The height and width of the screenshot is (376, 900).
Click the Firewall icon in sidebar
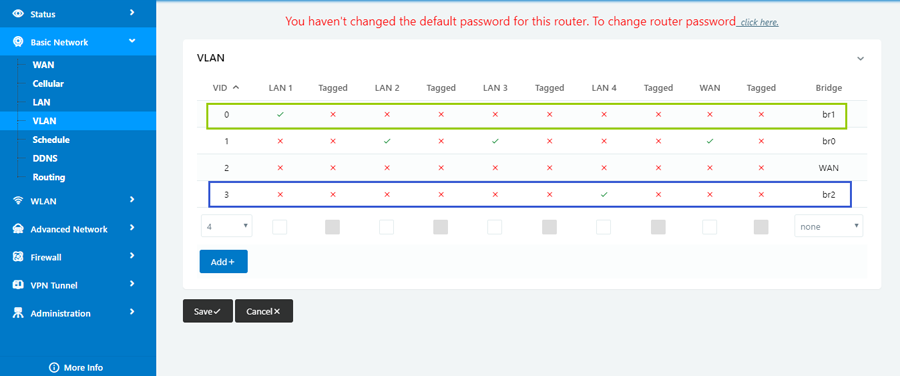pos(18,257)
